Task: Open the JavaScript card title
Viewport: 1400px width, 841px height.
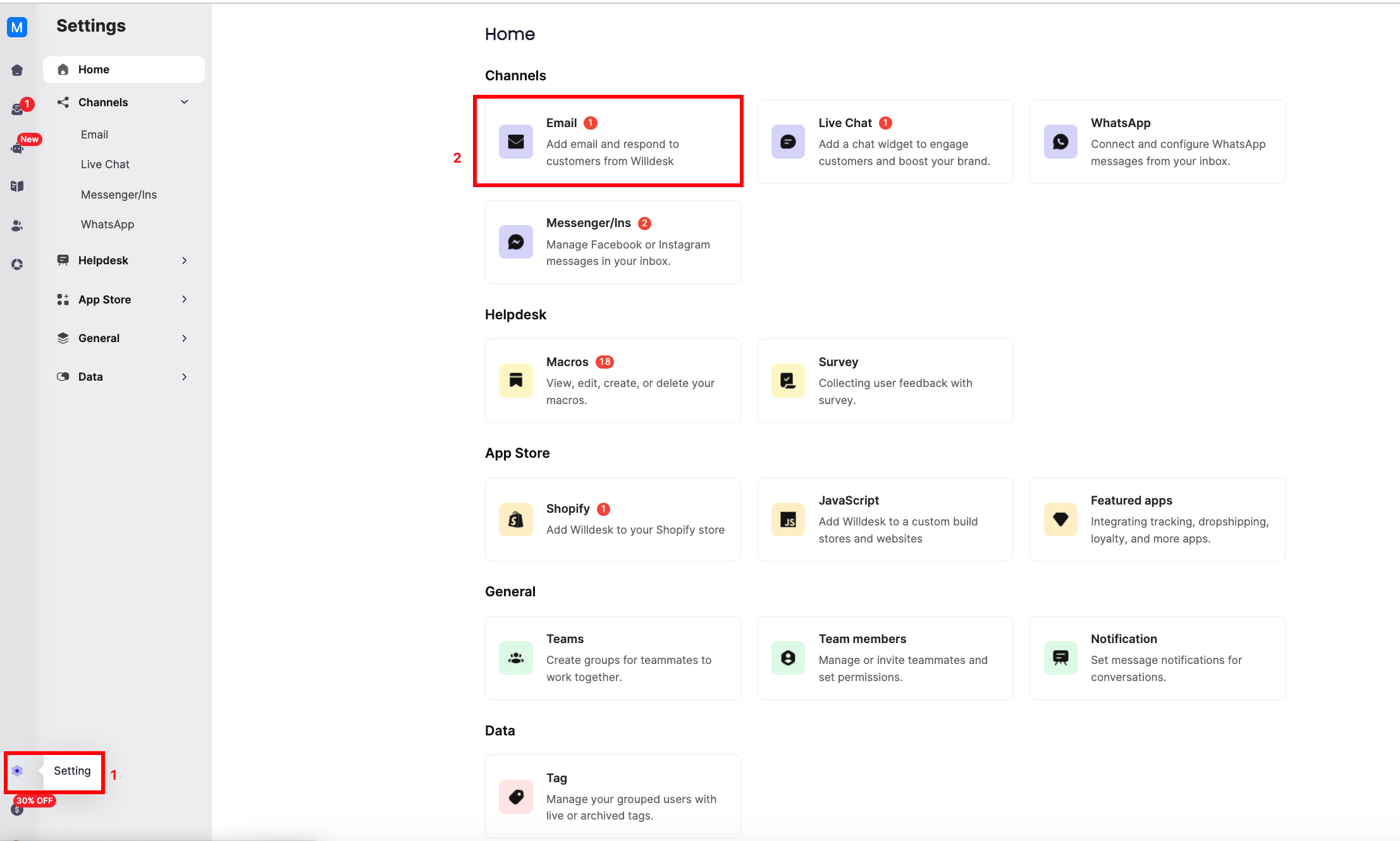Action: [x=849, y=501]
